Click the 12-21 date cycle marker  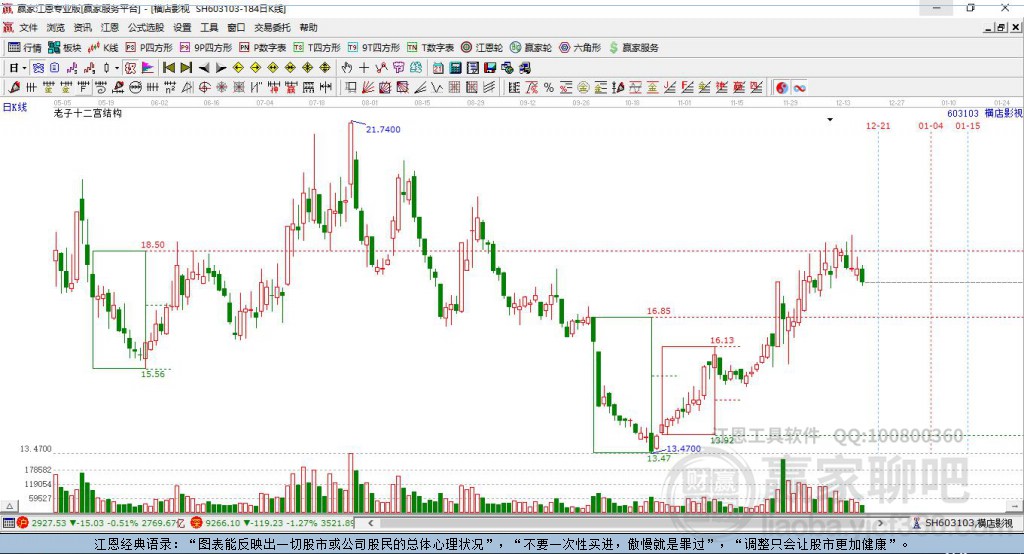pos(878,125)
